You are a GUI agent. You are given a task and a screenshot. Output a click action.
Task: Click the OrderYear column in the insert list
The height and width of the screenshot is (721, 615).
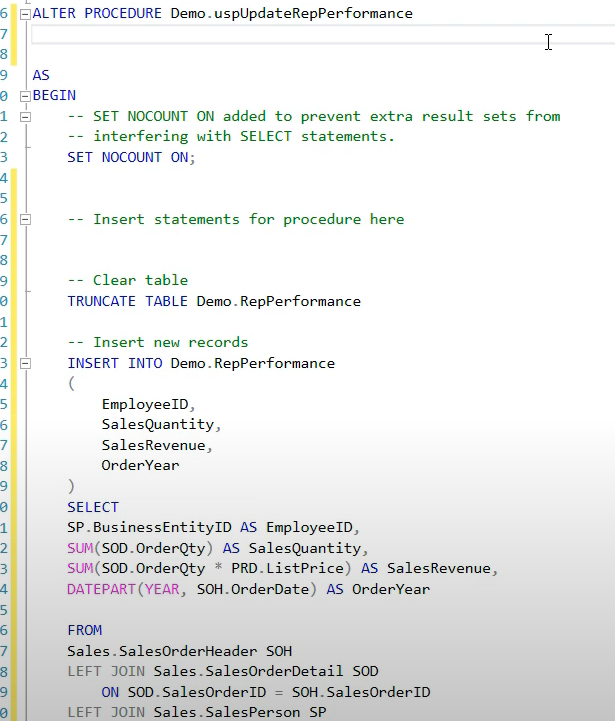point(140,465)
